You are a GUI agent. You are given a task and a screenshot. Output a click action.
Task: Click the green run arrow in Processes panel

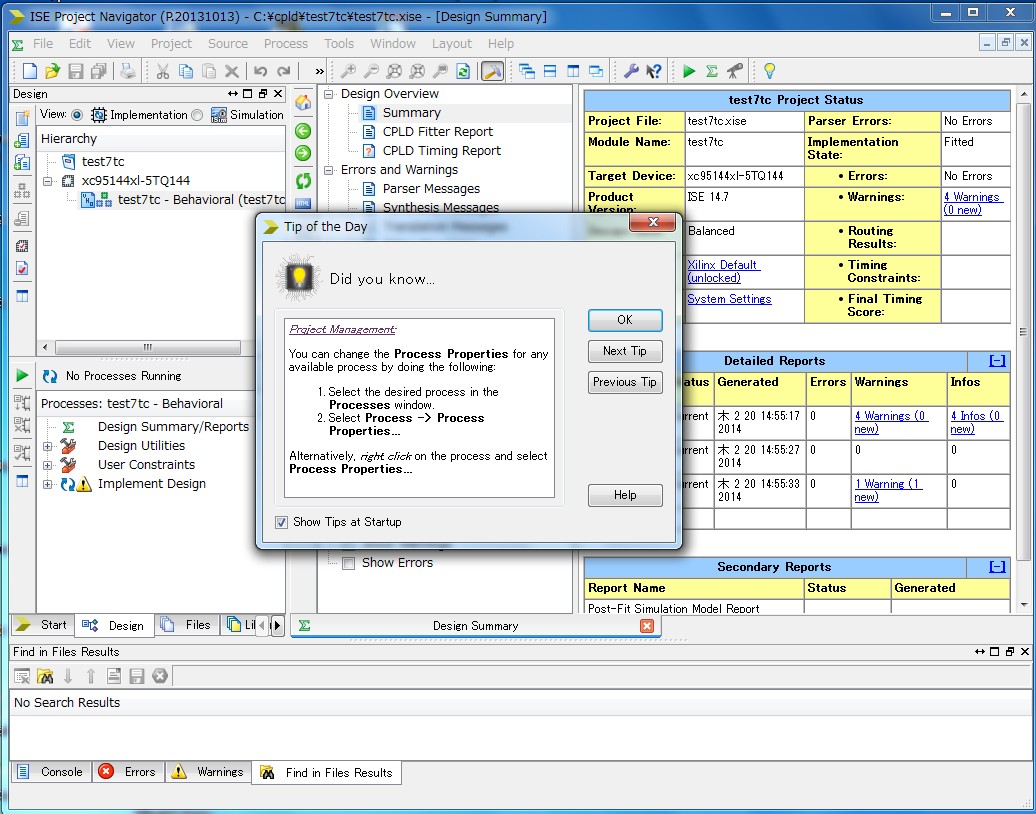point(22,375)
